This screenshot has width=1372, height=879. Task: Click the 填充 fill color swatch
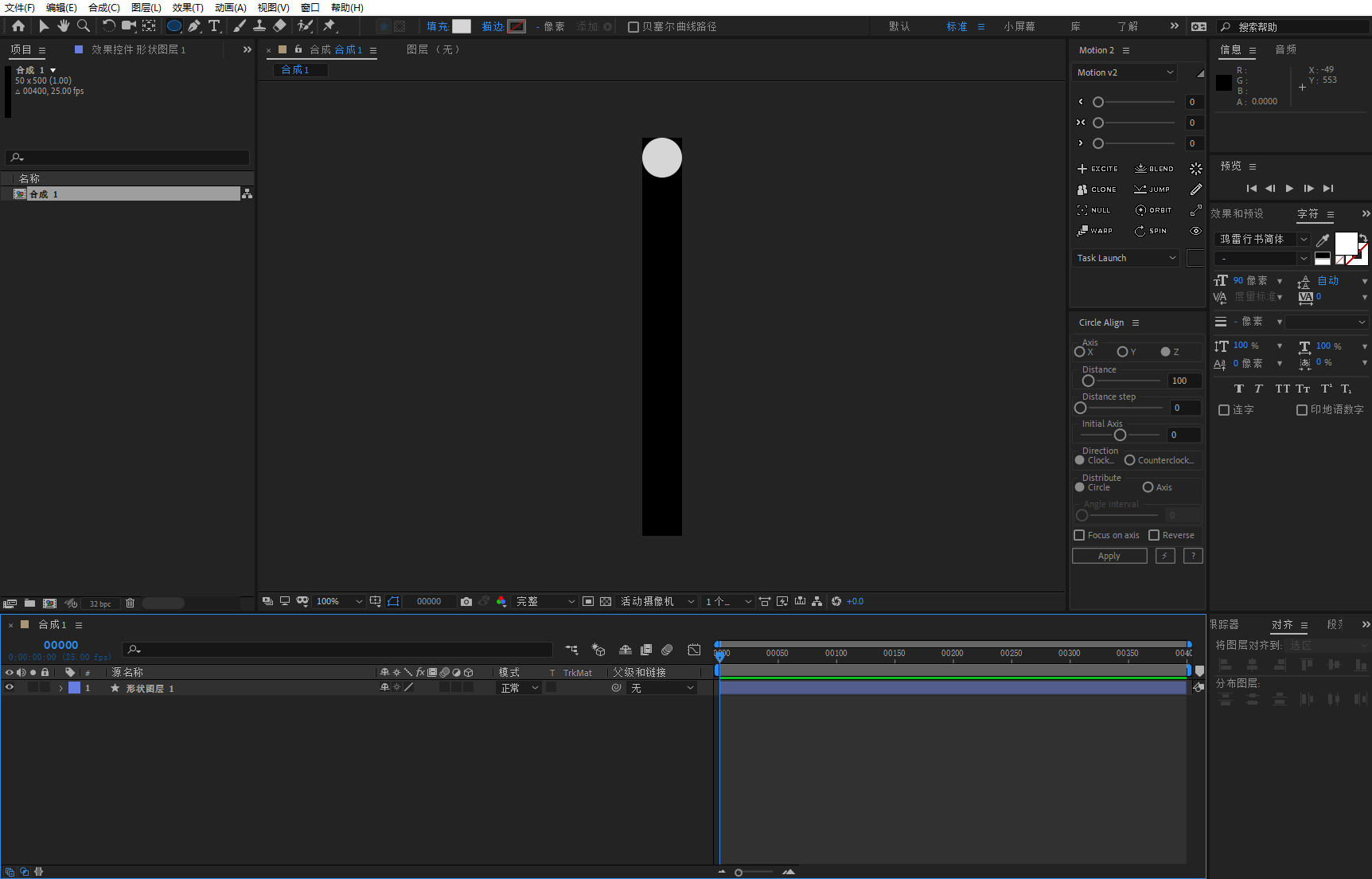click(462, 26)
